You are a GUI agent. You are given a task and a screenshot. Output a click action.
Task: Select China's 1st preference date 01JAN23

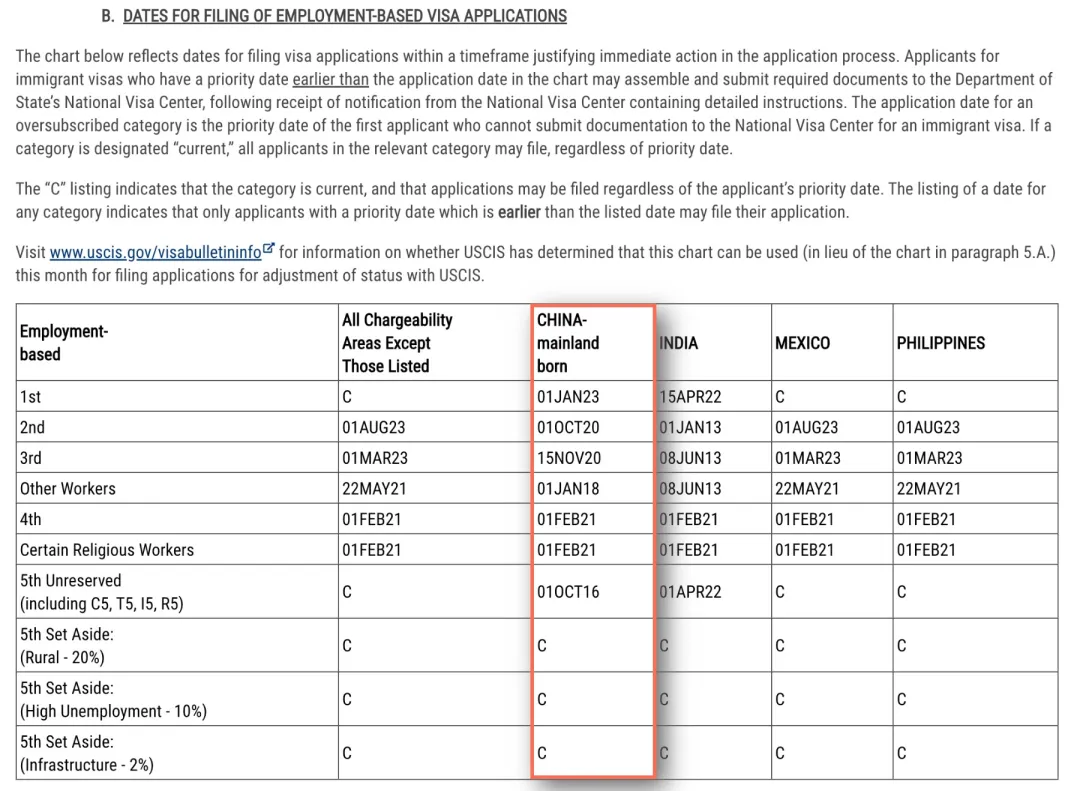pos(568,397)
